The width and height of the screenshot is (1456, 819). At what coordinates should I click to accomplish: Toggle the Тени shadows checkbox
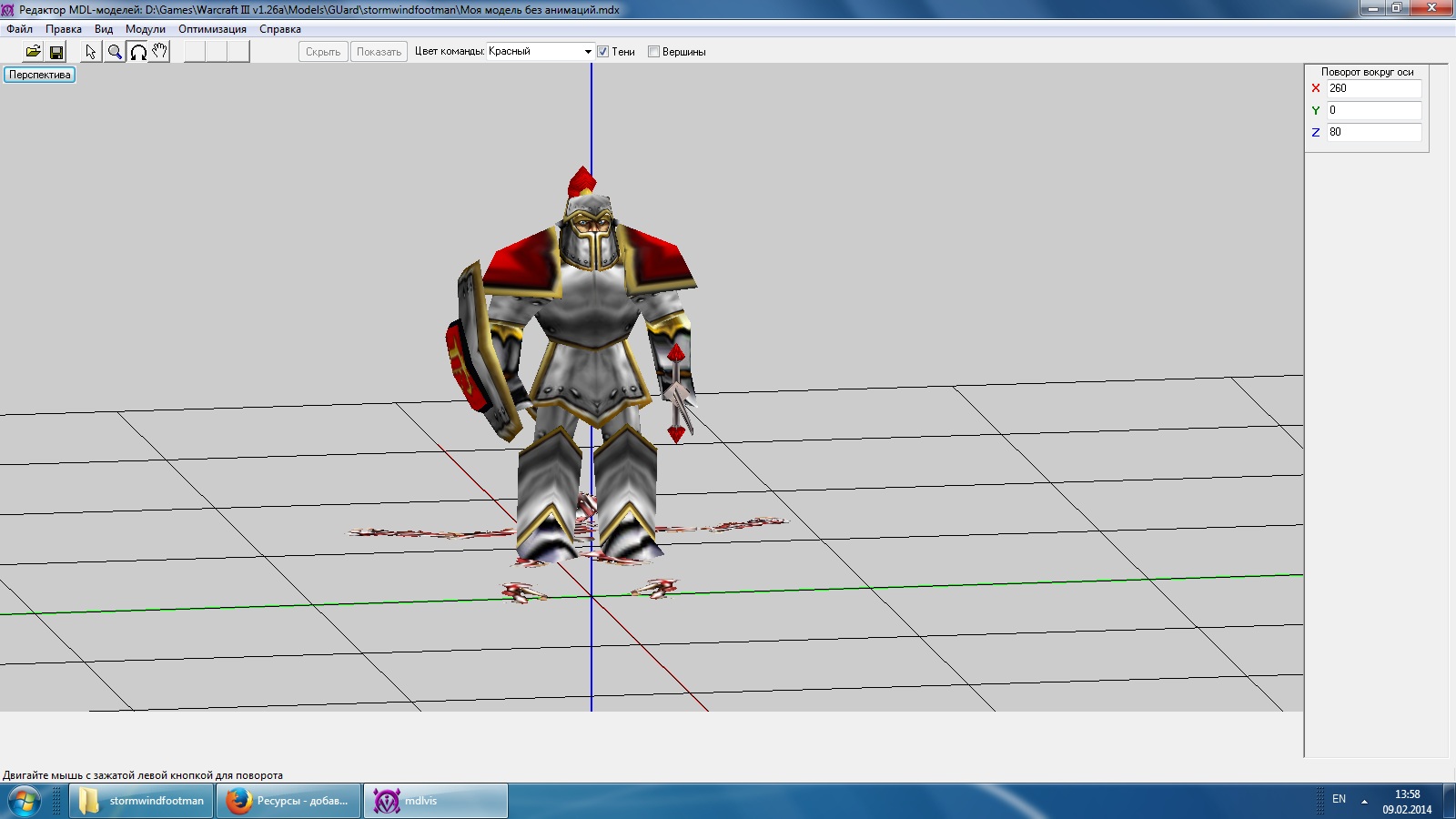(602, 52)
